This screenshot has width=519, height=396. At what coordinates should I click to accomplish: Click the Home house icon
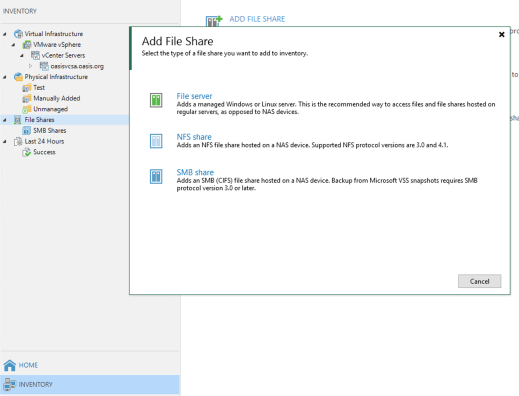pyautogui.click(x=10, y=365)
